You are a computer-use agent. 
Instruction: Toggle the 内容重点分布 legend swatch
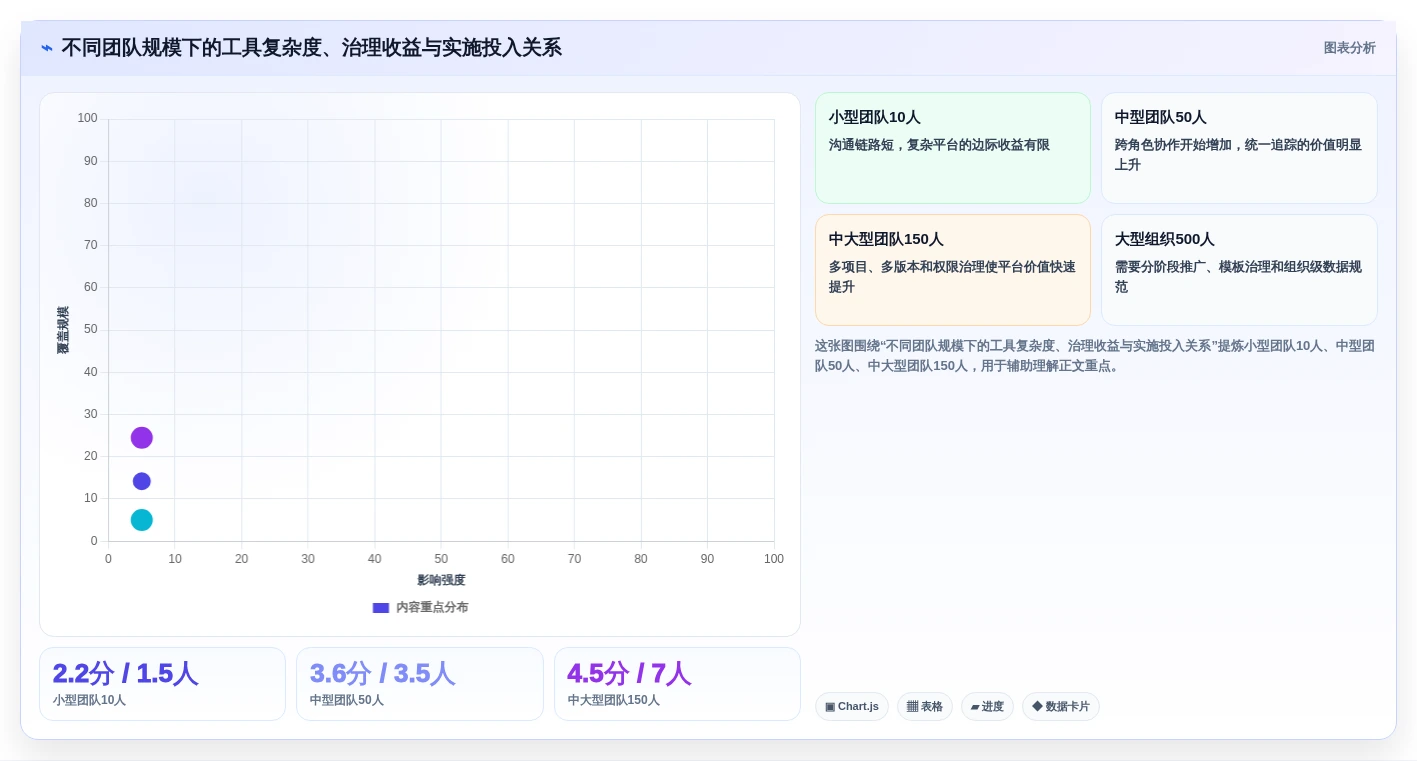(x=380, y=607)
